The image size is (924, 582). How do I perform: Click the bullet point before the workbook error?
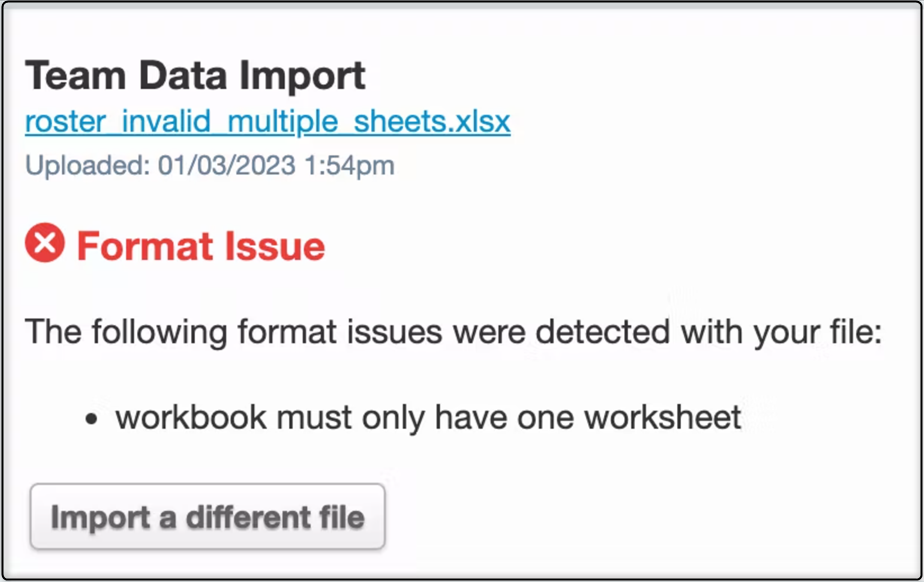pyautogui.click(x=92, y=418)
